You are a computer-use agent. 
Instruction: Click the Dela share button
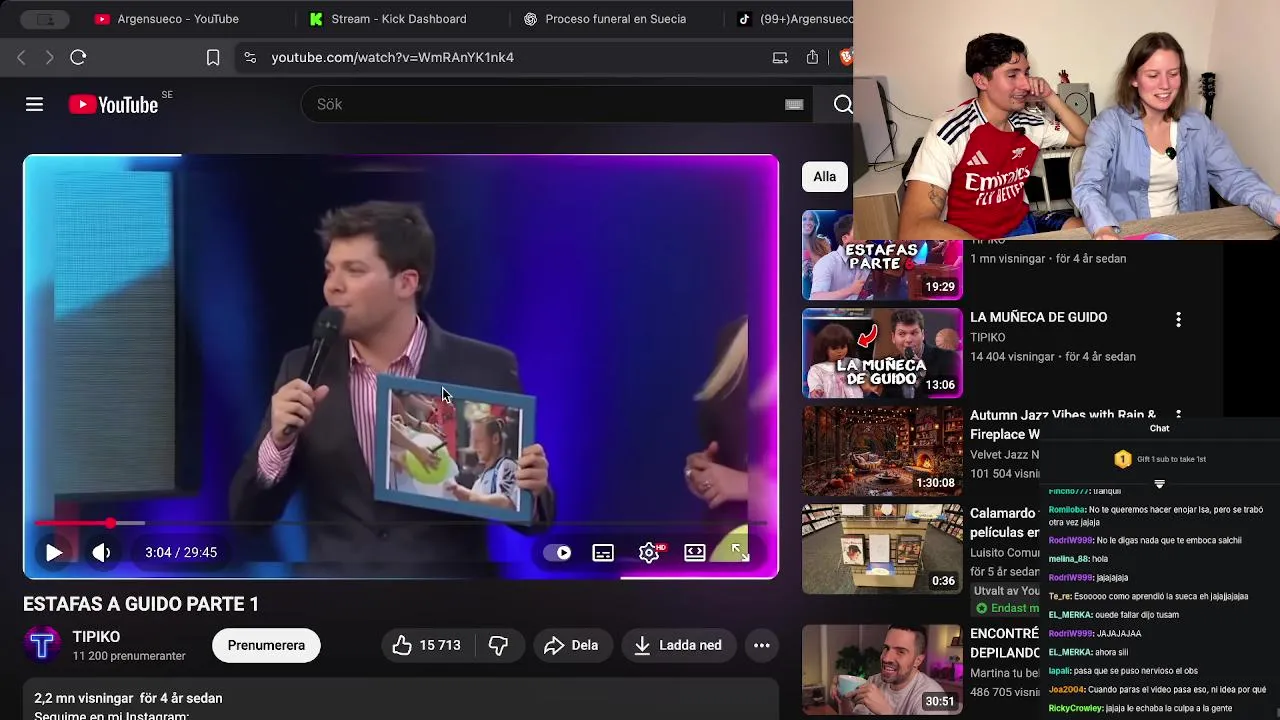tap(571, 645)
